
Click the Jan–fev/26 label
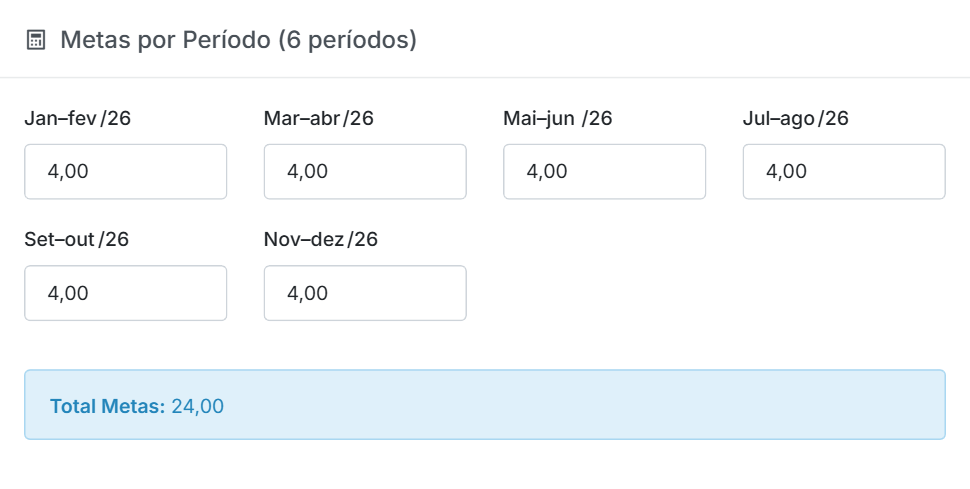77,118
